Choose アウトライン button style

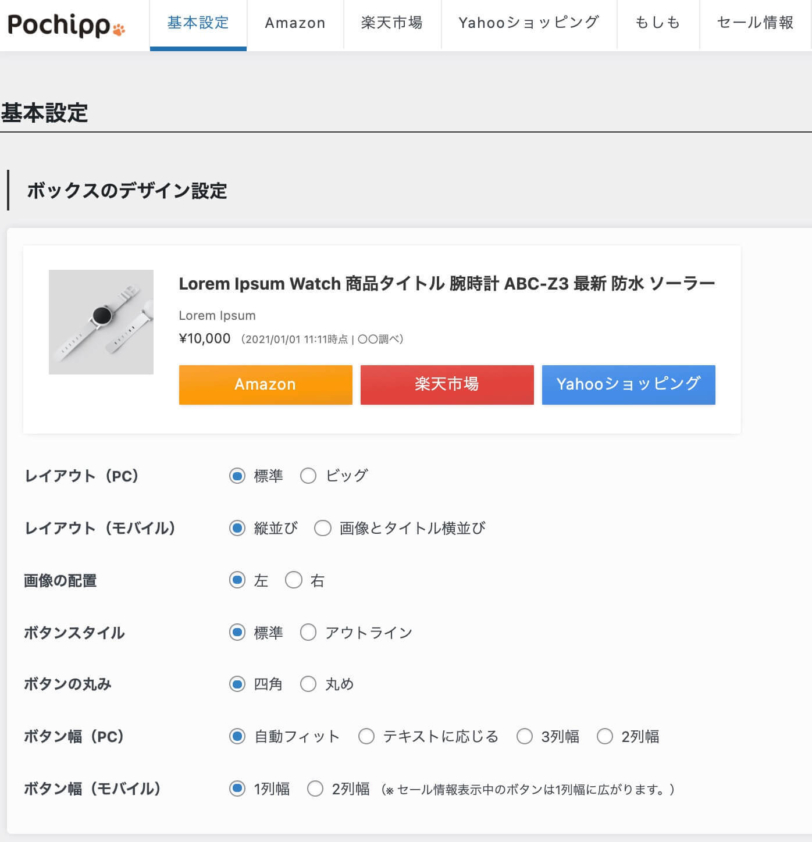pyautogui.click(x=308, y=632)
